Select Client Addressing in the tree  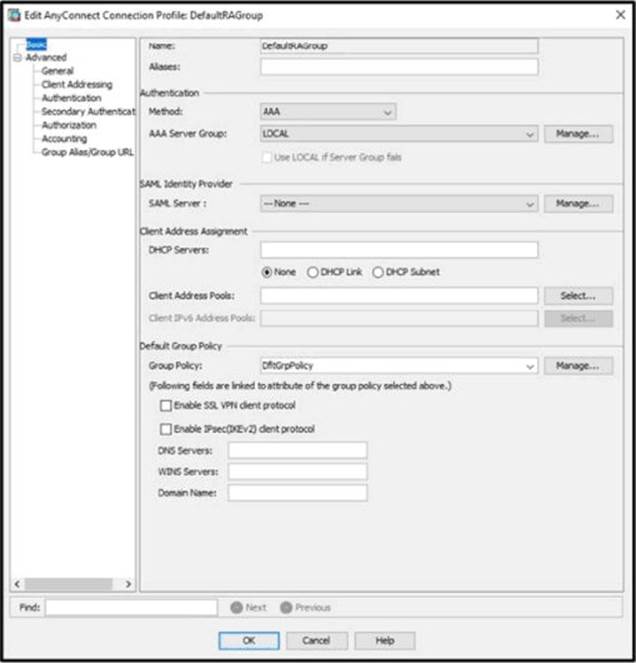(x=76, y=85)
